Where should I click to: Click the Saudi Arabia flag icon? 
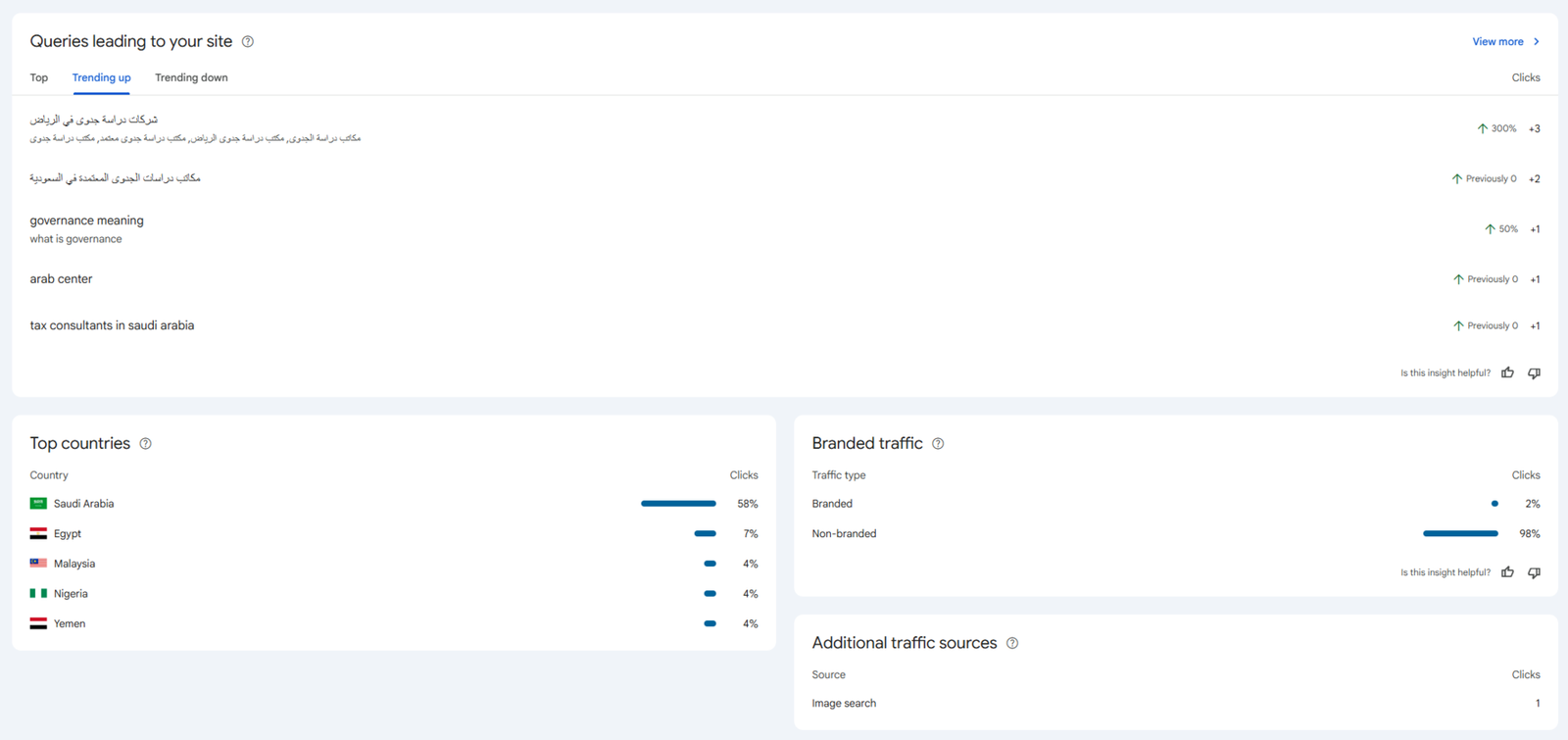[38, 504]
